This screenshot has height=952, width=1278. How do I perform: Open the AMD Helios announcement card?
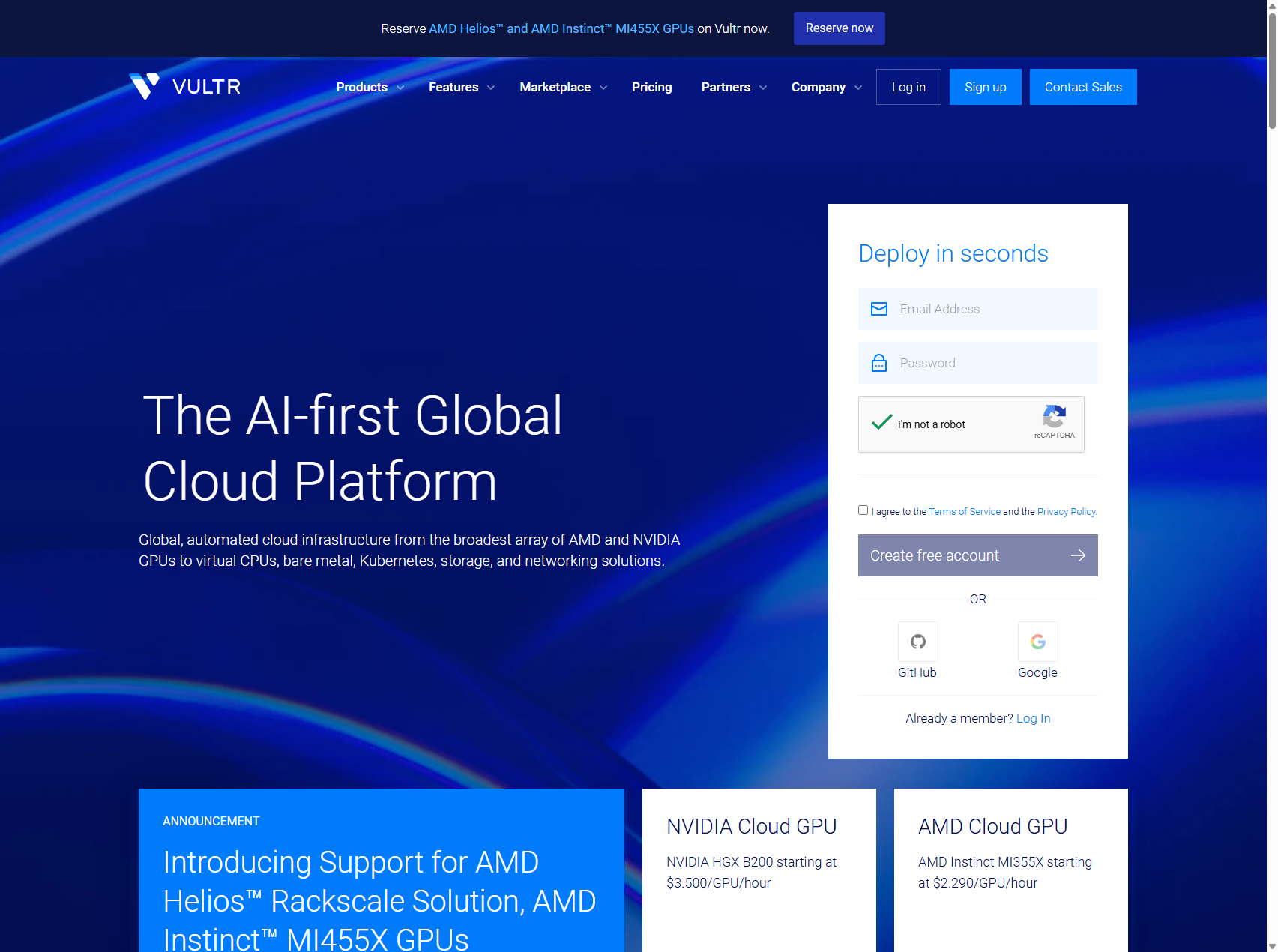coord(382,870)
